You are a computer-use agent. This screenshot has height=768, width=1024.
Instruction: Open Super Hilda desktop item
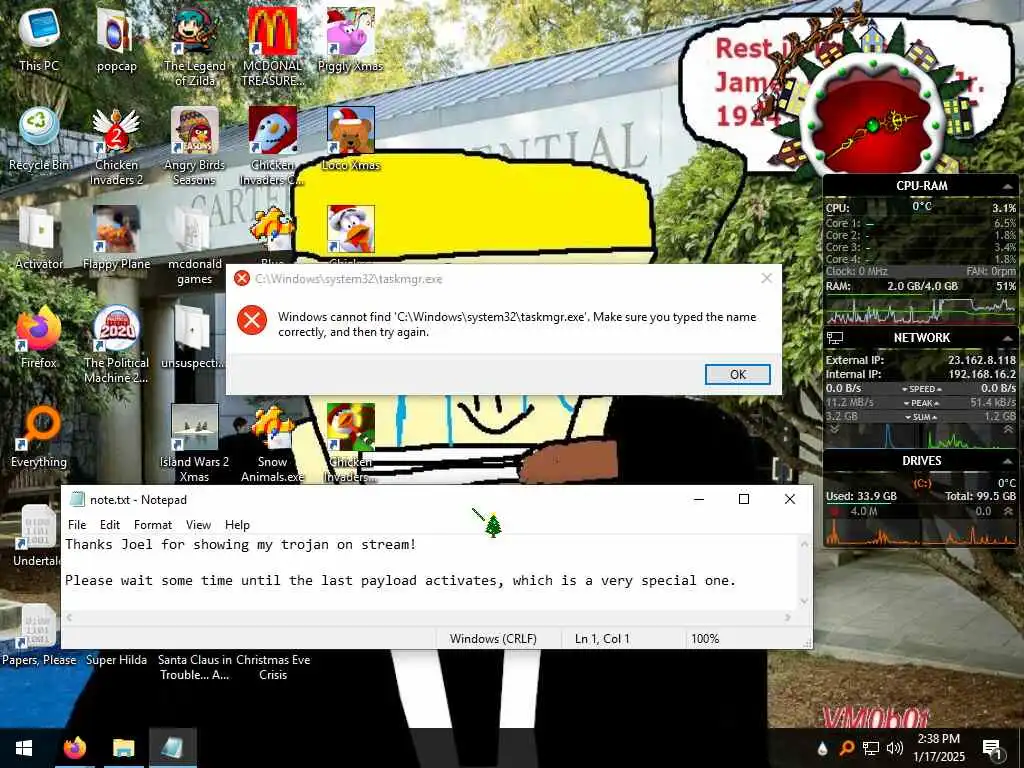tap(116, 660)
